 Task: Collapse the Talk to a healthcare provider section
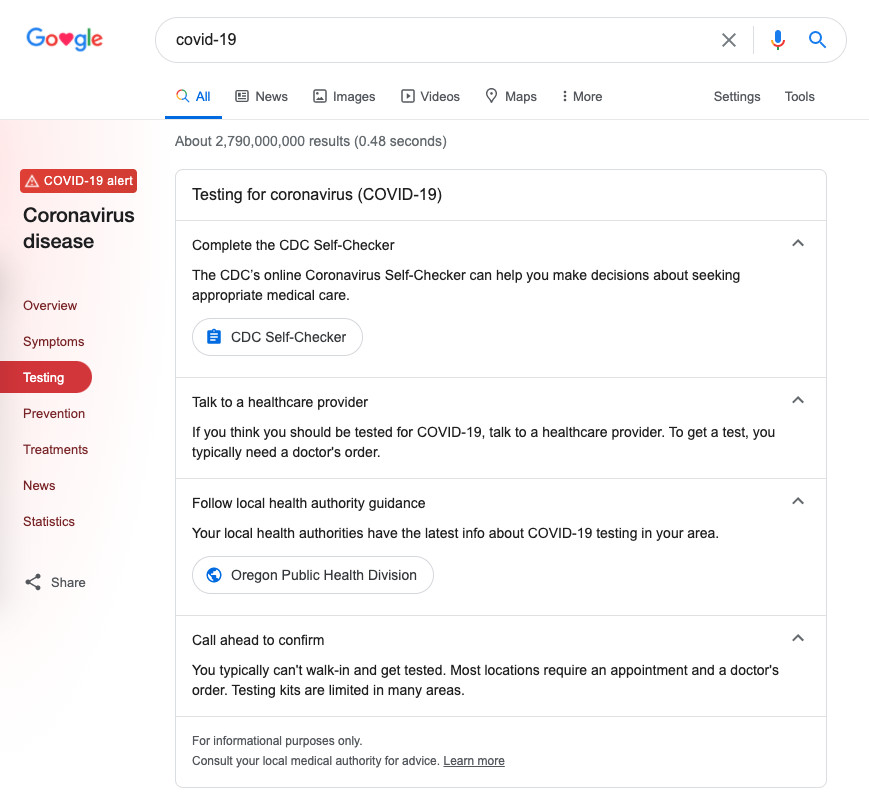coord(797,400)
